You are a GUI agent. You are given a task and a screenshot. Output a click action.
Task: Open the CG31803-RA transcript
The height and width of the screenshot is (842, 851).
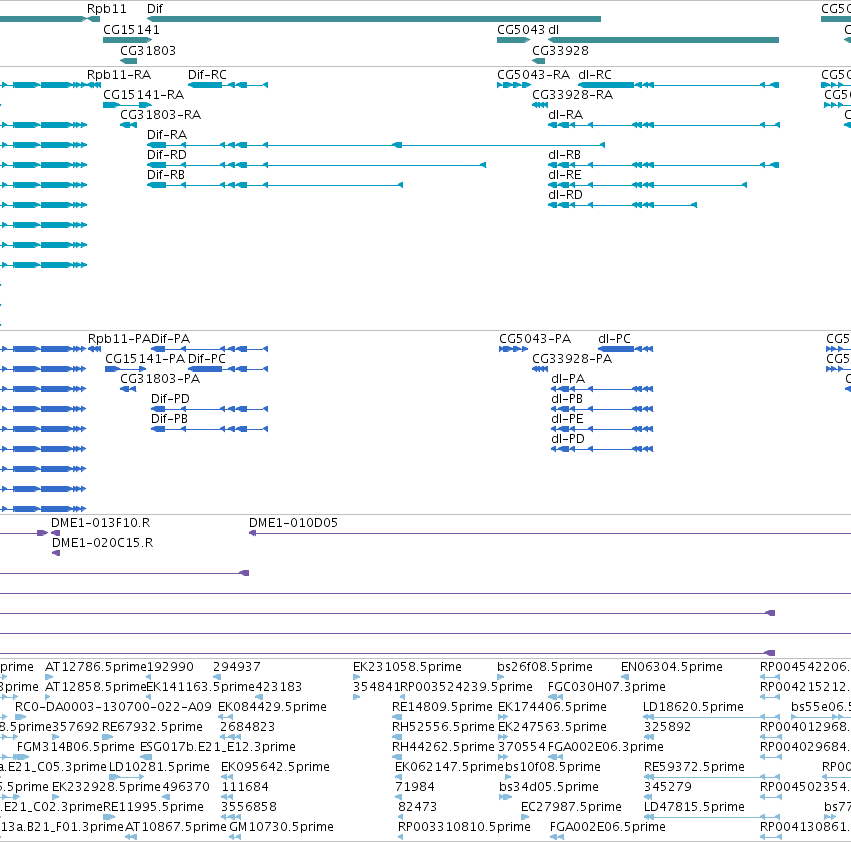[x=160, y=115]
